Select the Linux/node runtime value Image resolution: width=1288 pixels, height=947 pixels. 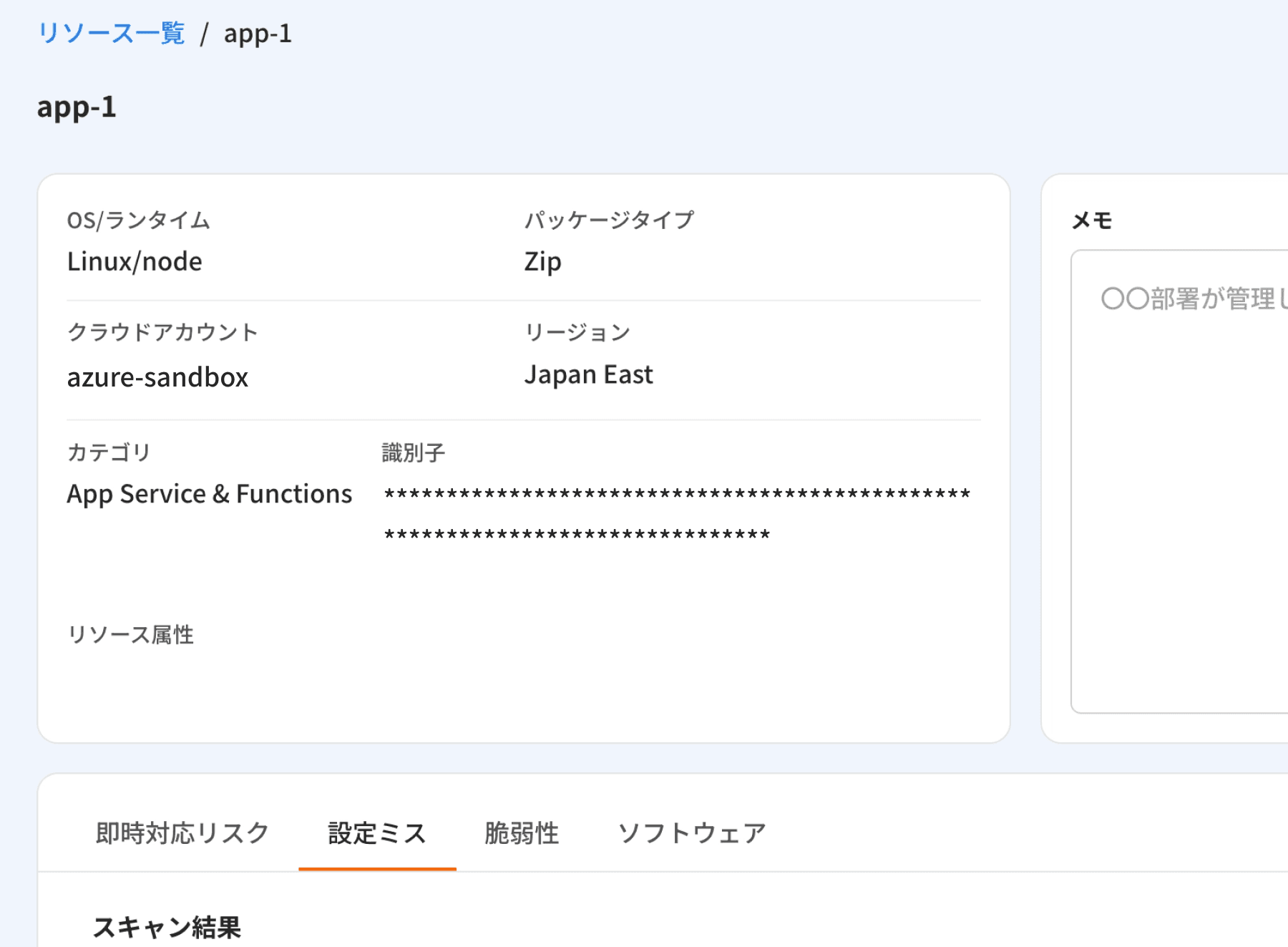(x=134, y=261)
